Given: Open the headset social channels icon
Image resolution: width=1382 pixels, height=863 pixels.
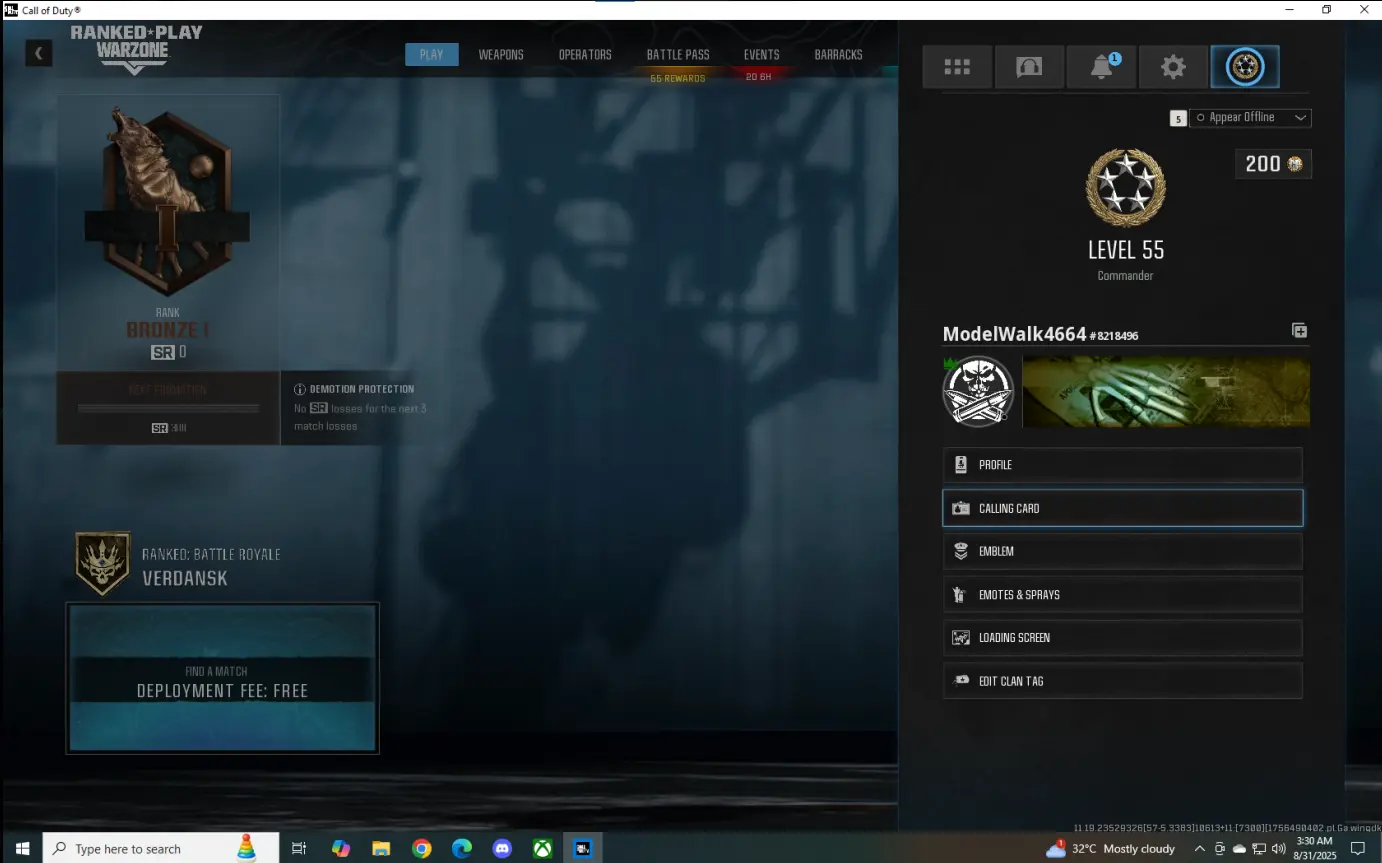Looking at the screenshot, I should coord(1029,67).
